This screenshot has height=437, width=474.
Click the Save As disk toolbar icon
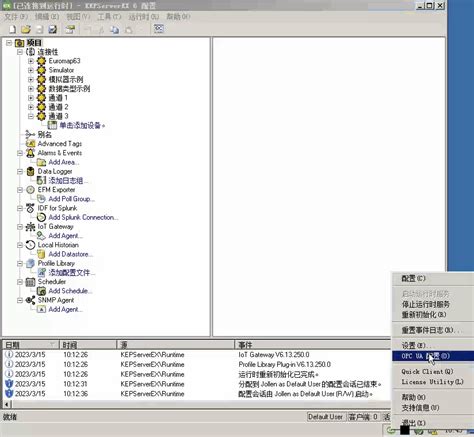(53, 29)
